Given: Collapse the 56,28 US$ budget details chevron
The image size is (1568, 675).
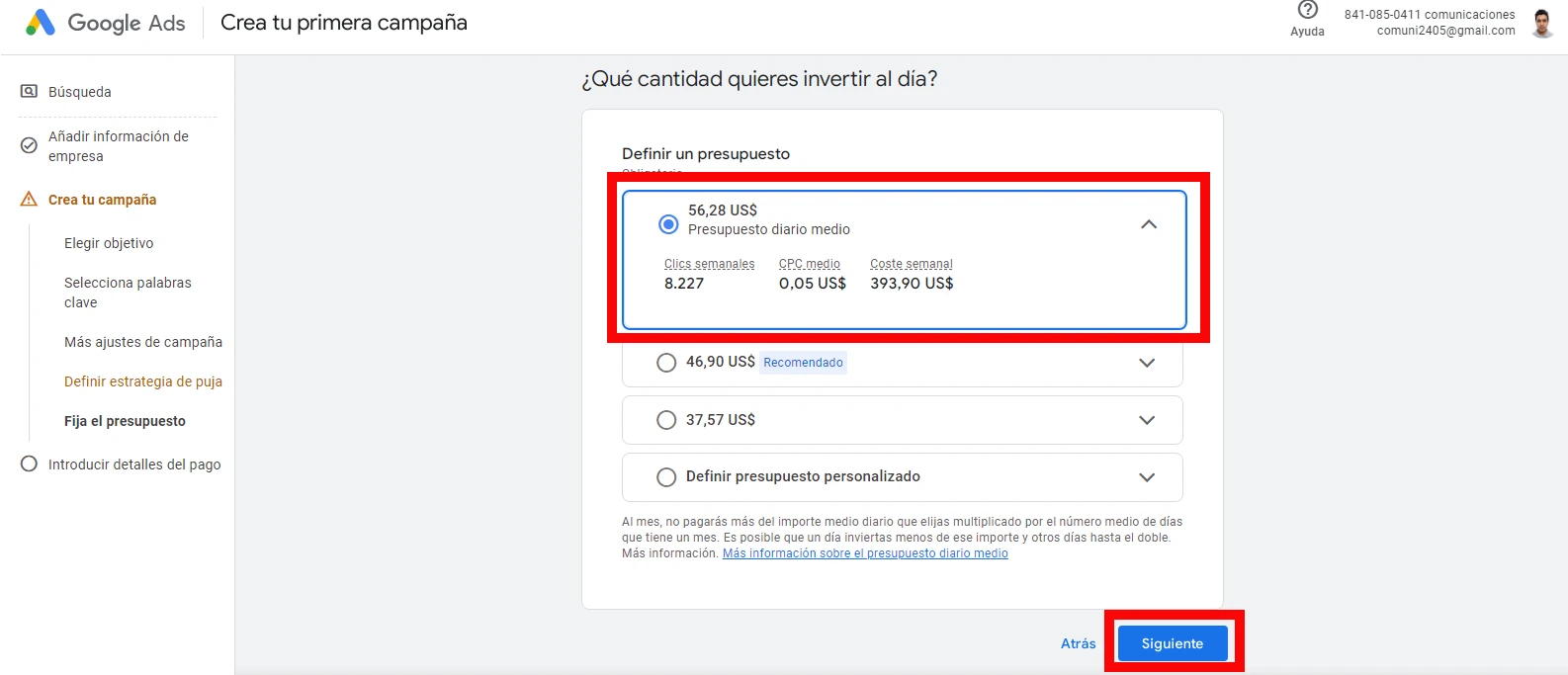Looking at the screenshot, I should 1148,224.
